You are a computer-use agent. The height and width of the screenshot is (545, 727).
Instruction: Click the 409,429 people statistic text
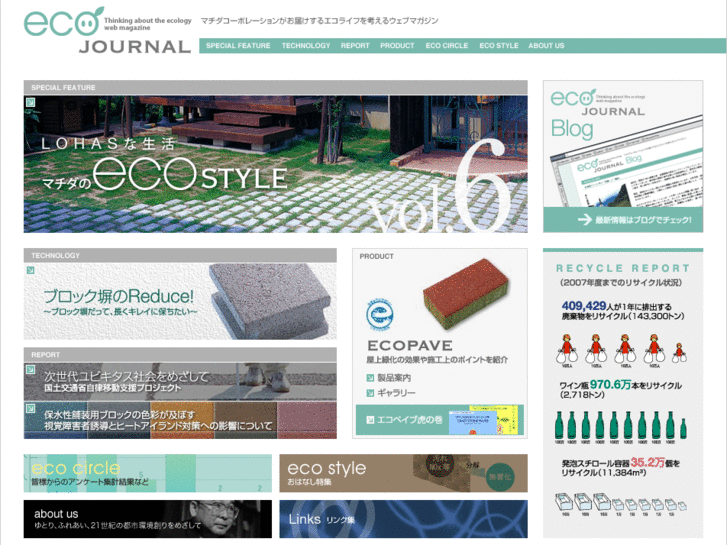pos(623,311)
